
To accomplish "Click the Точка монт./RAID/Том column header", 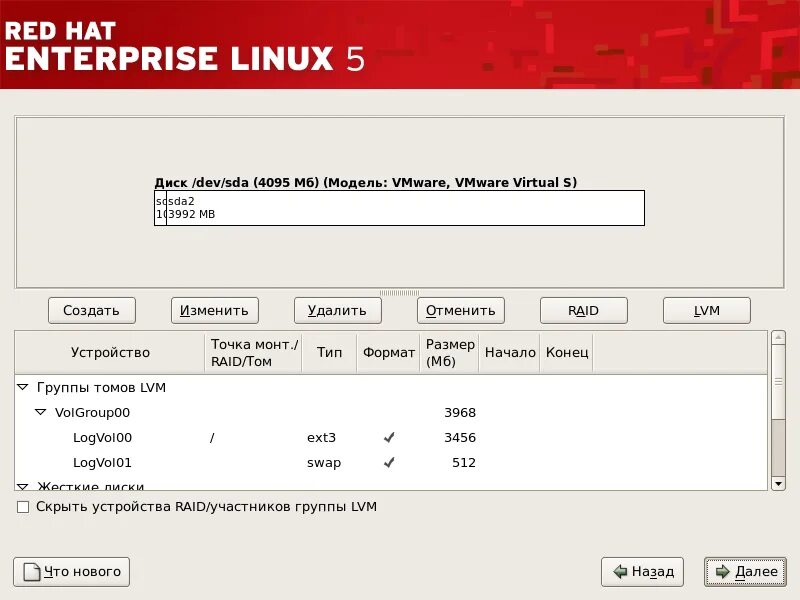I will click(254, 353).
